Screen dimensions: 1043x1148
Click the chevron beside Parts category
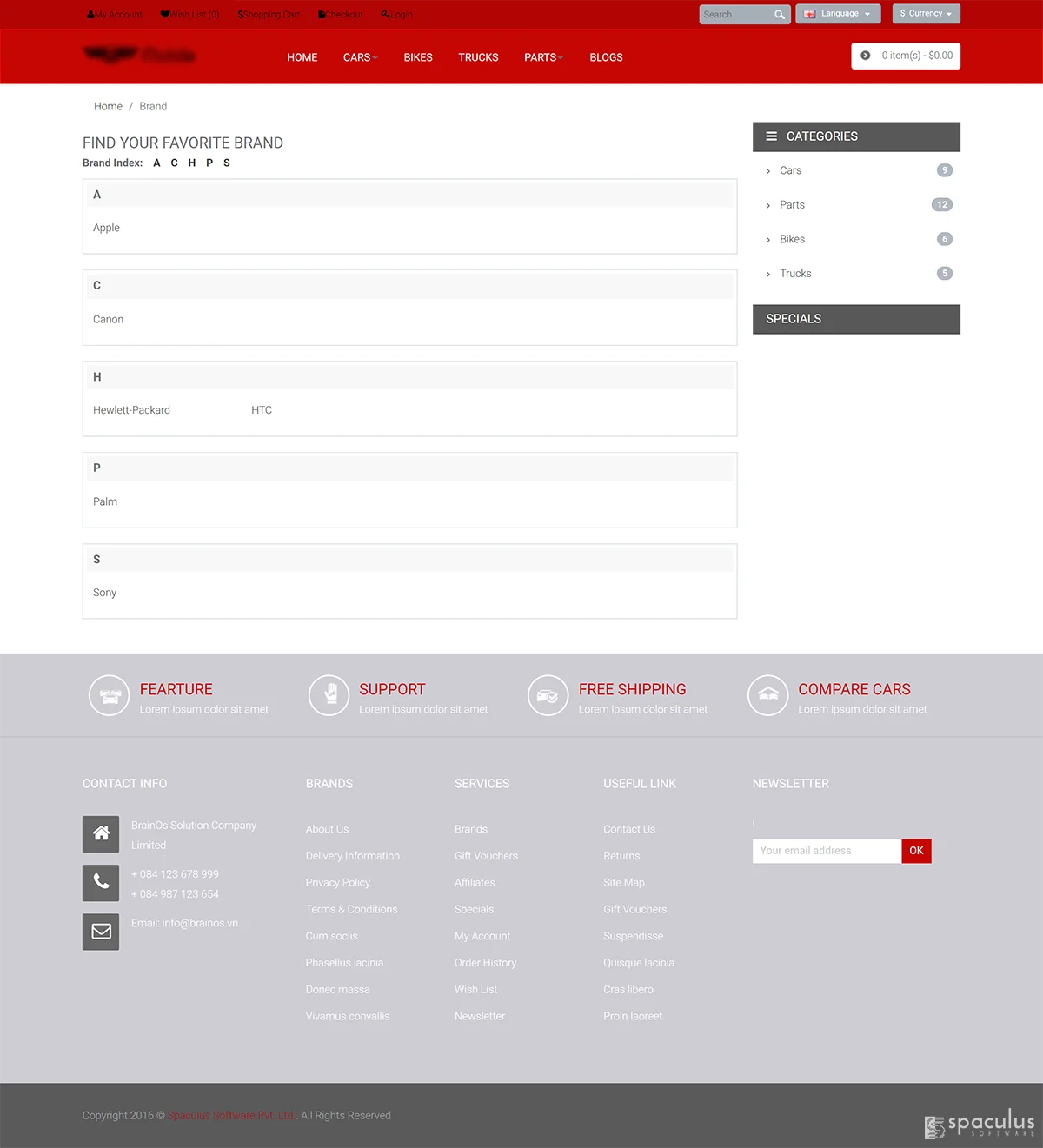tap(768, 206)
